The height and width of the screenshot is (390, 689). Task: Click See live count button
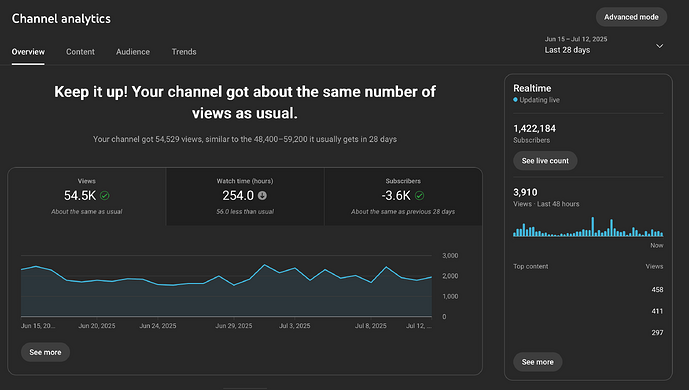[x=545, y=161]
